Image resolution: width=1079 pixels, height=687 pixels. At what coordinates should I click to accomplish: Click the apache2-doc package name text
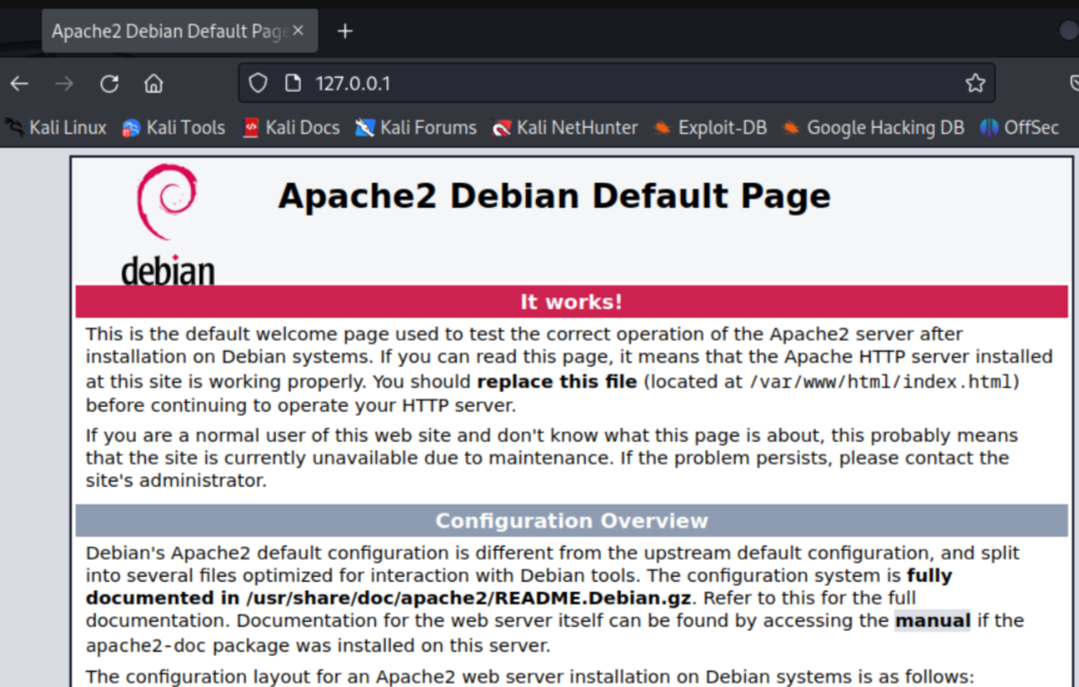[x=147, y=645]
